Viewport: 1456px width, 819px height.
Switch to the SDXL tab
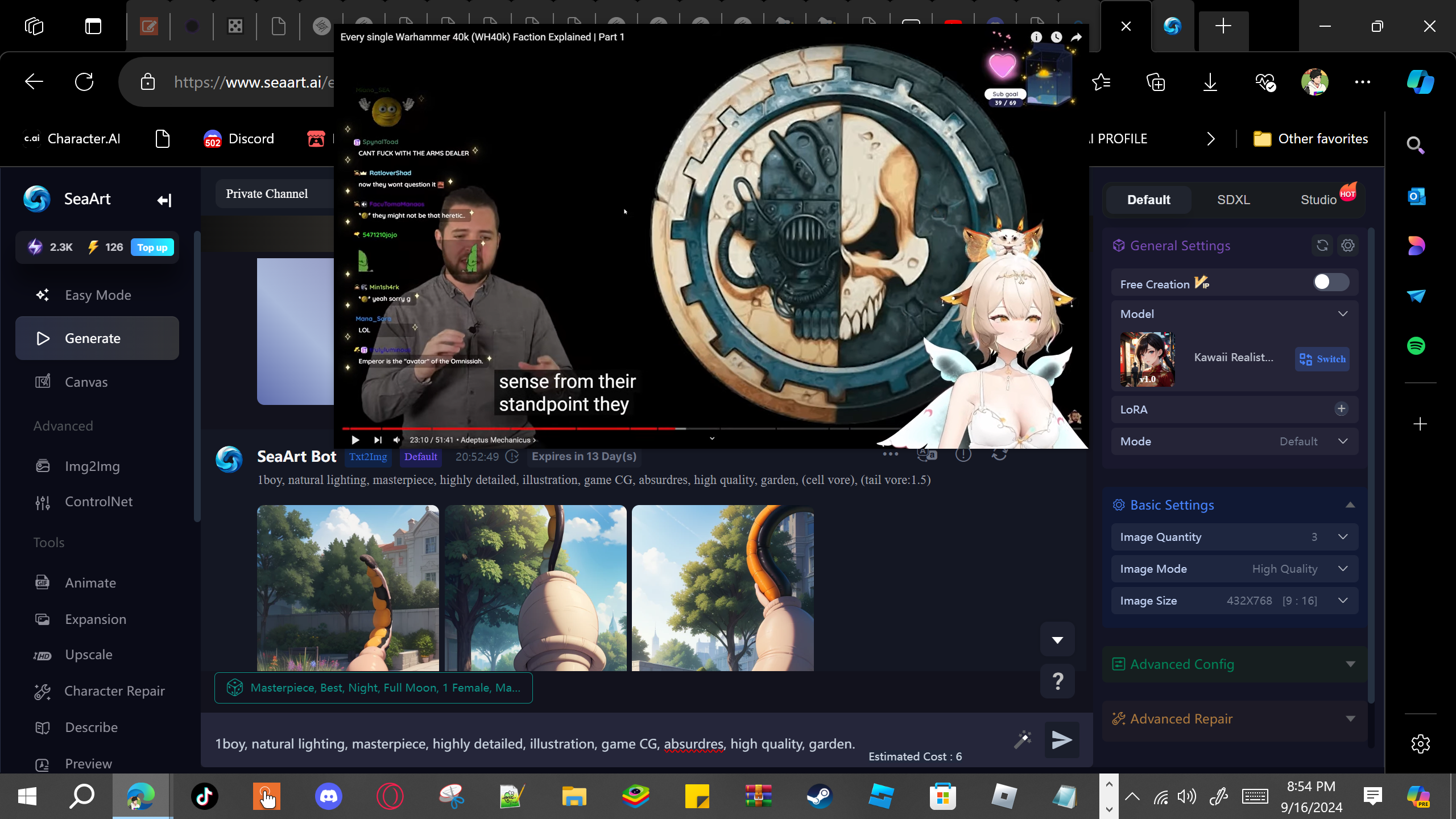coord(1233,200)
